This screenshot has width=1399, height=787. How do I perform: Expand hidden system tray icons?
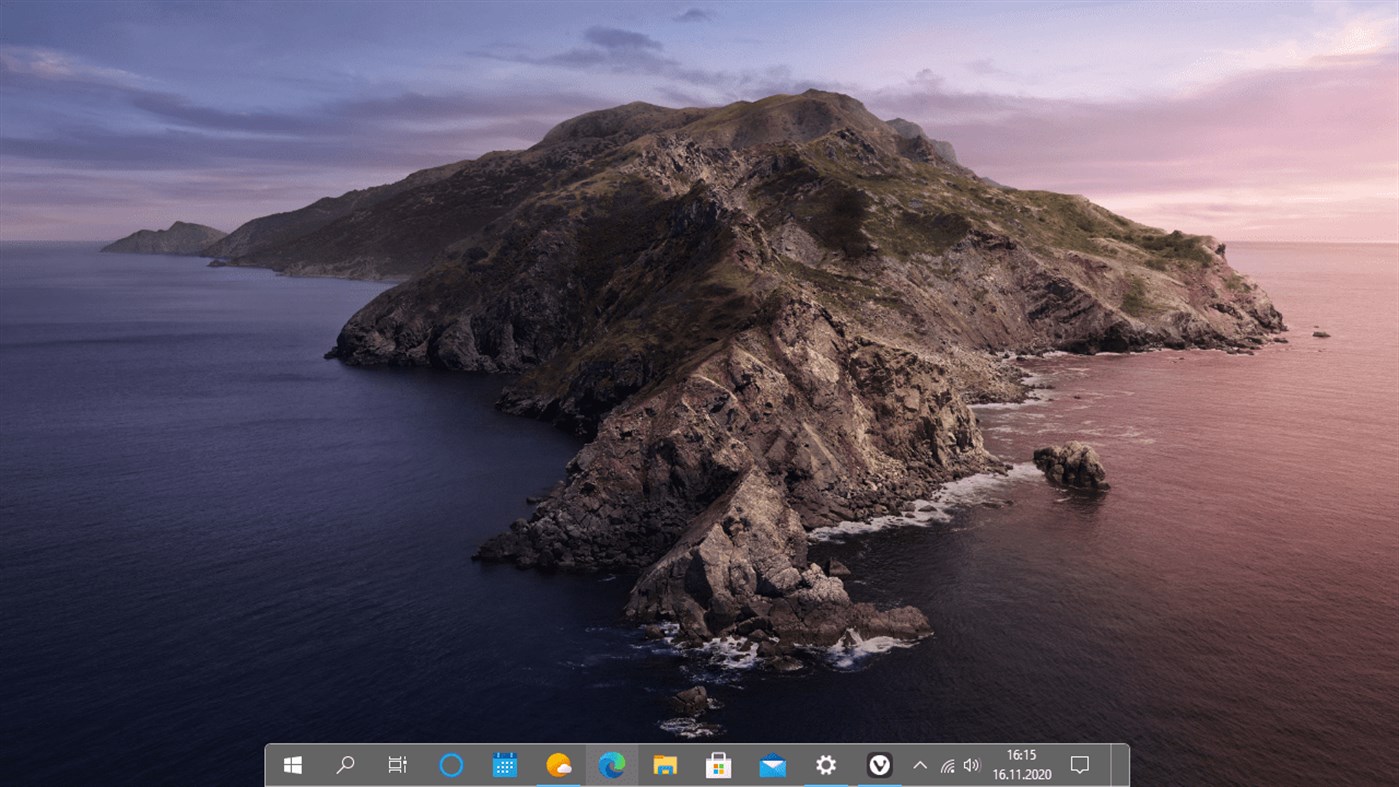919,765
